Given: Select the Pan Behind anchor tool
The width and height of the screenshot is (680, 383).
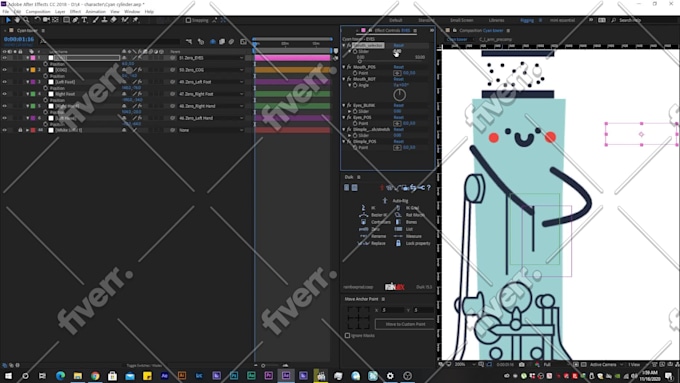Looking at the screenshot, I should [x=55, y=20].
